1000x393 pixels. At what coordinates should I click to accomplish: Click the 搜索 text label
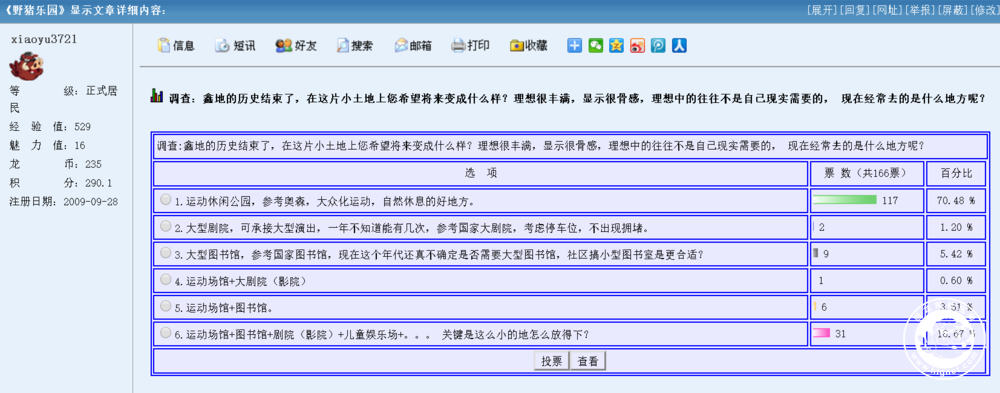[362, 46]
